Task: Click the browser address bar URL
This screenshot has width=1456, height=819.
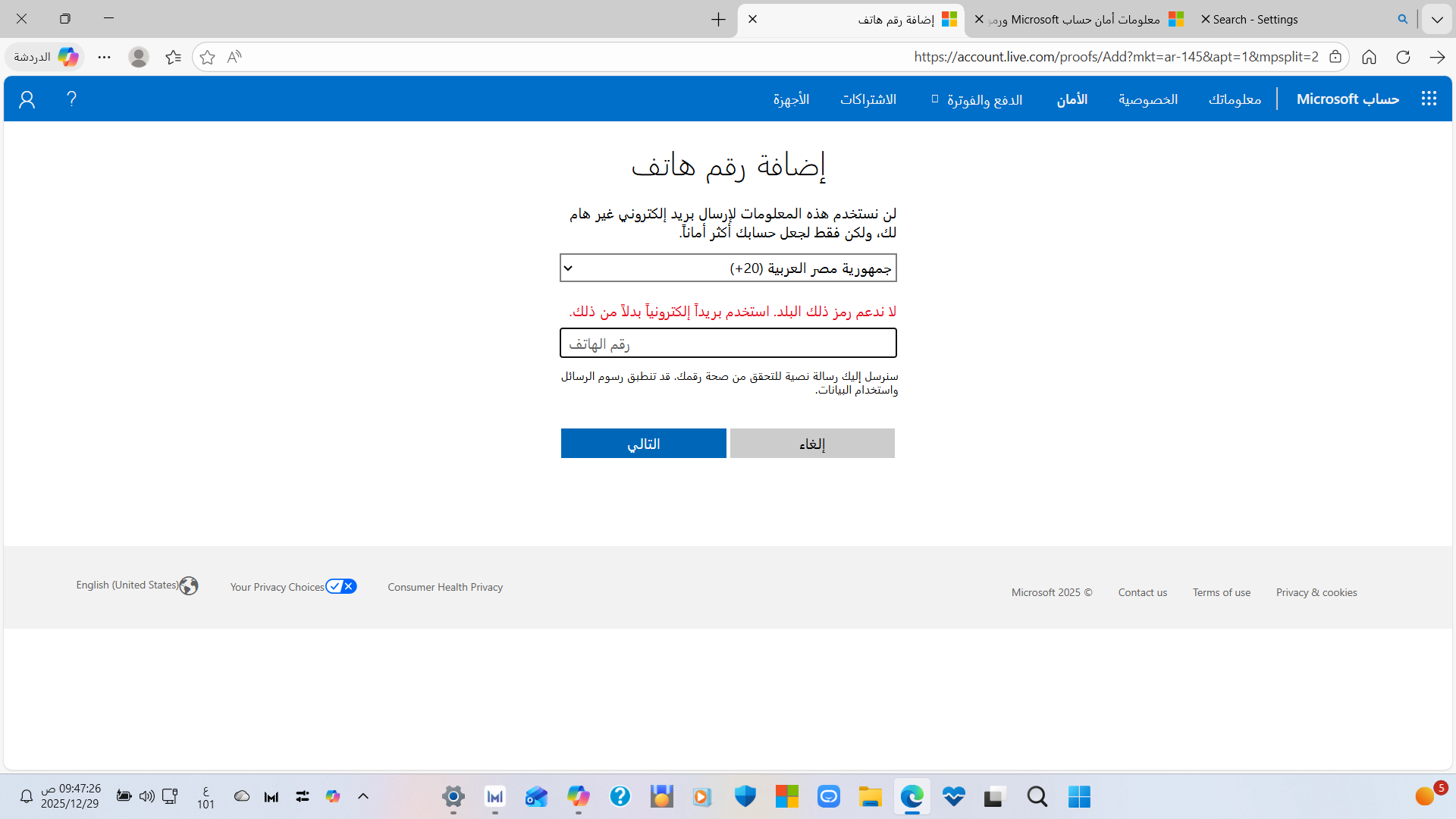Action: 1116,57
